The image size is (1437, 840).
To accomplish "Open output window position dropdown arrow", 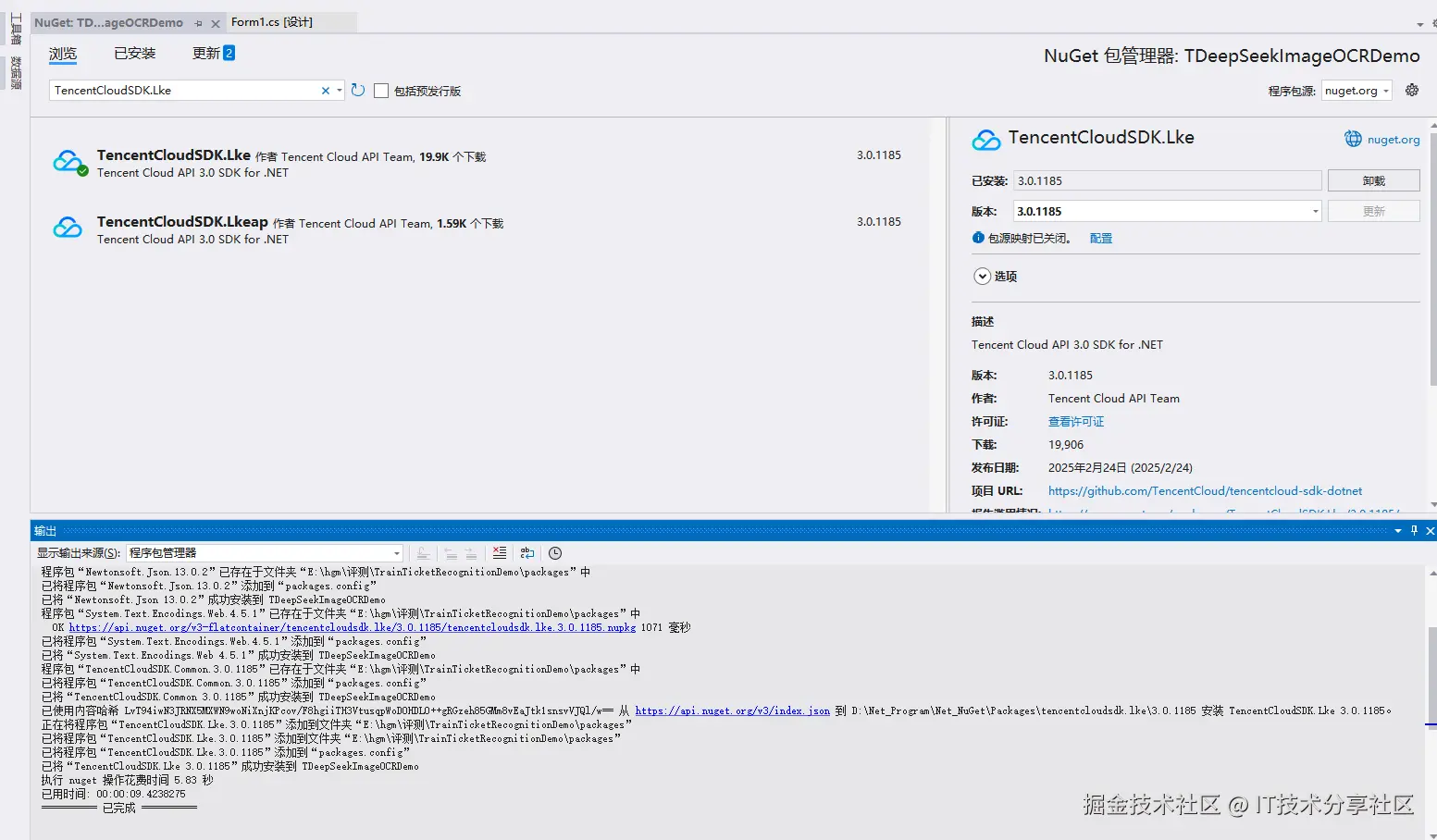I will coord(1398,530).
